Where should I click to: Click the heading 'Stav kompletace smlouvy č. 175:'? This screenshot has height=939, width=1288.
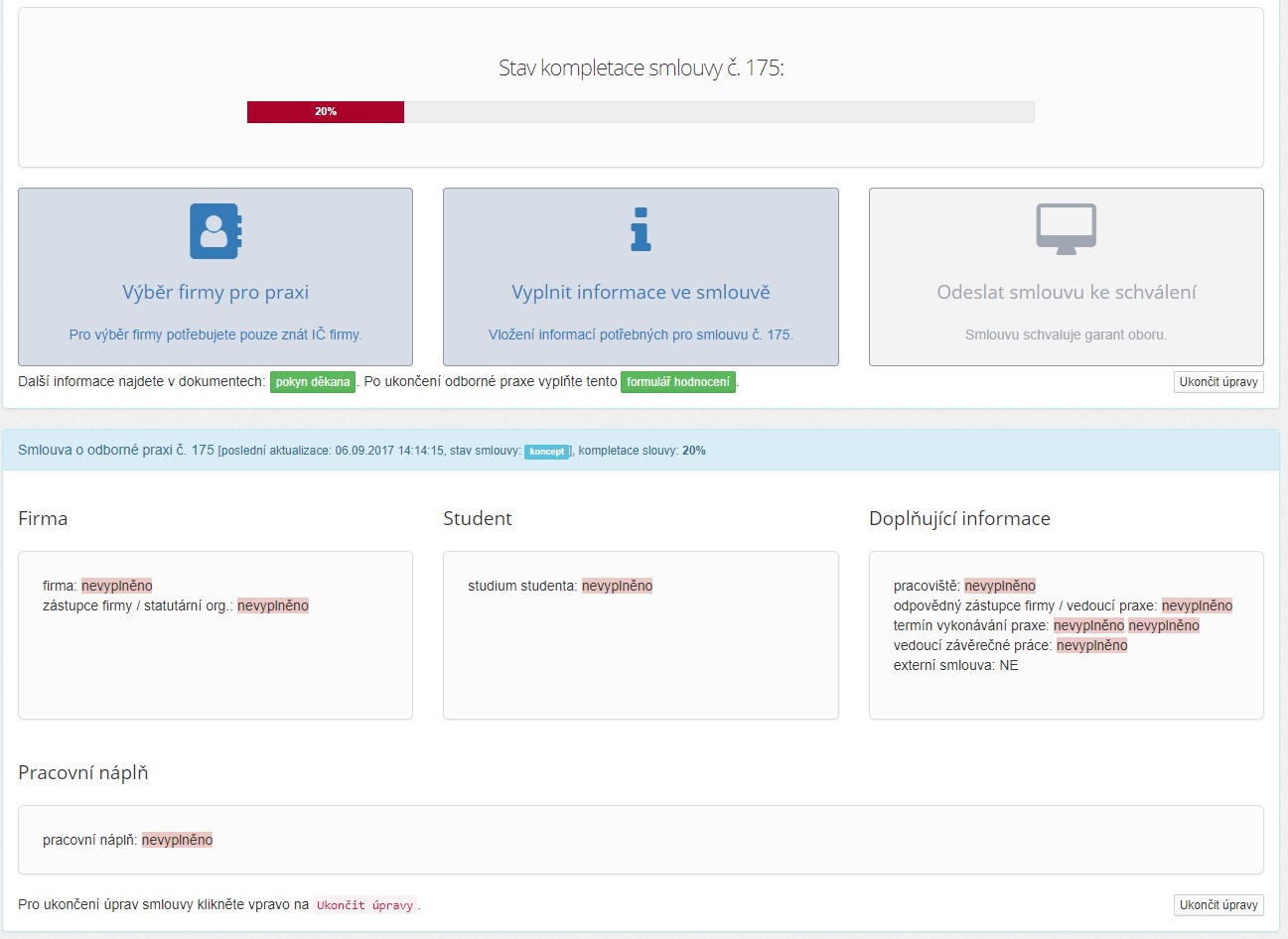[x=641, y=68]
